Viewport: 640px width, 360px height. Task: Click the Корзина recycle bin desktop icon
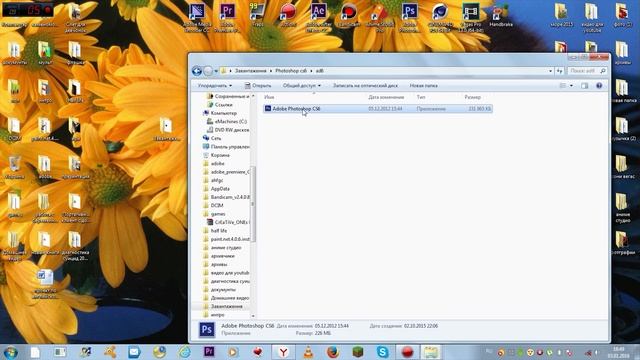[x=15, y=167]
